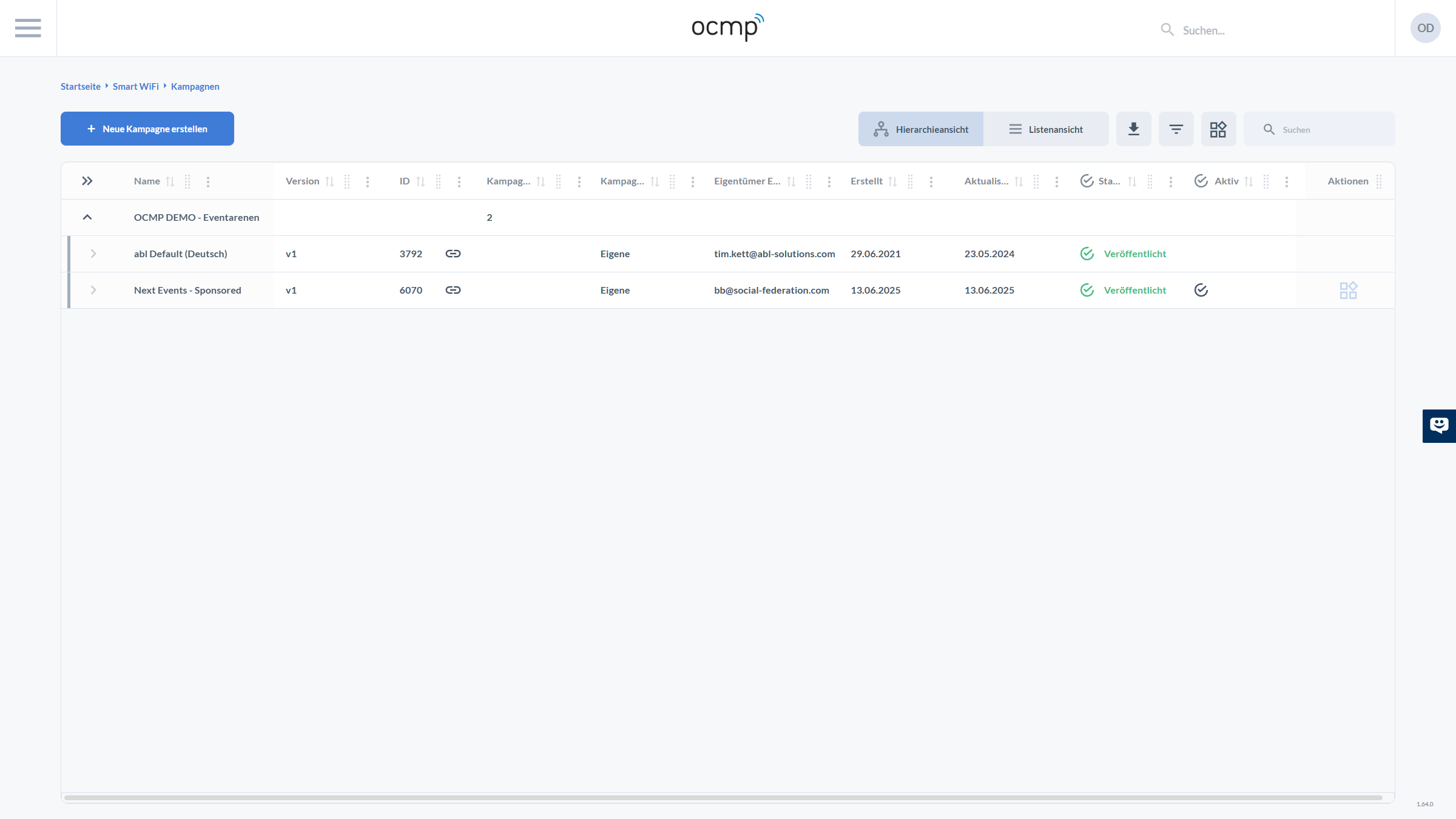This screenshot has height=819, width=1456.
Task: Open actions icon for Next Events row
Action: click(x=1348, y=291)
